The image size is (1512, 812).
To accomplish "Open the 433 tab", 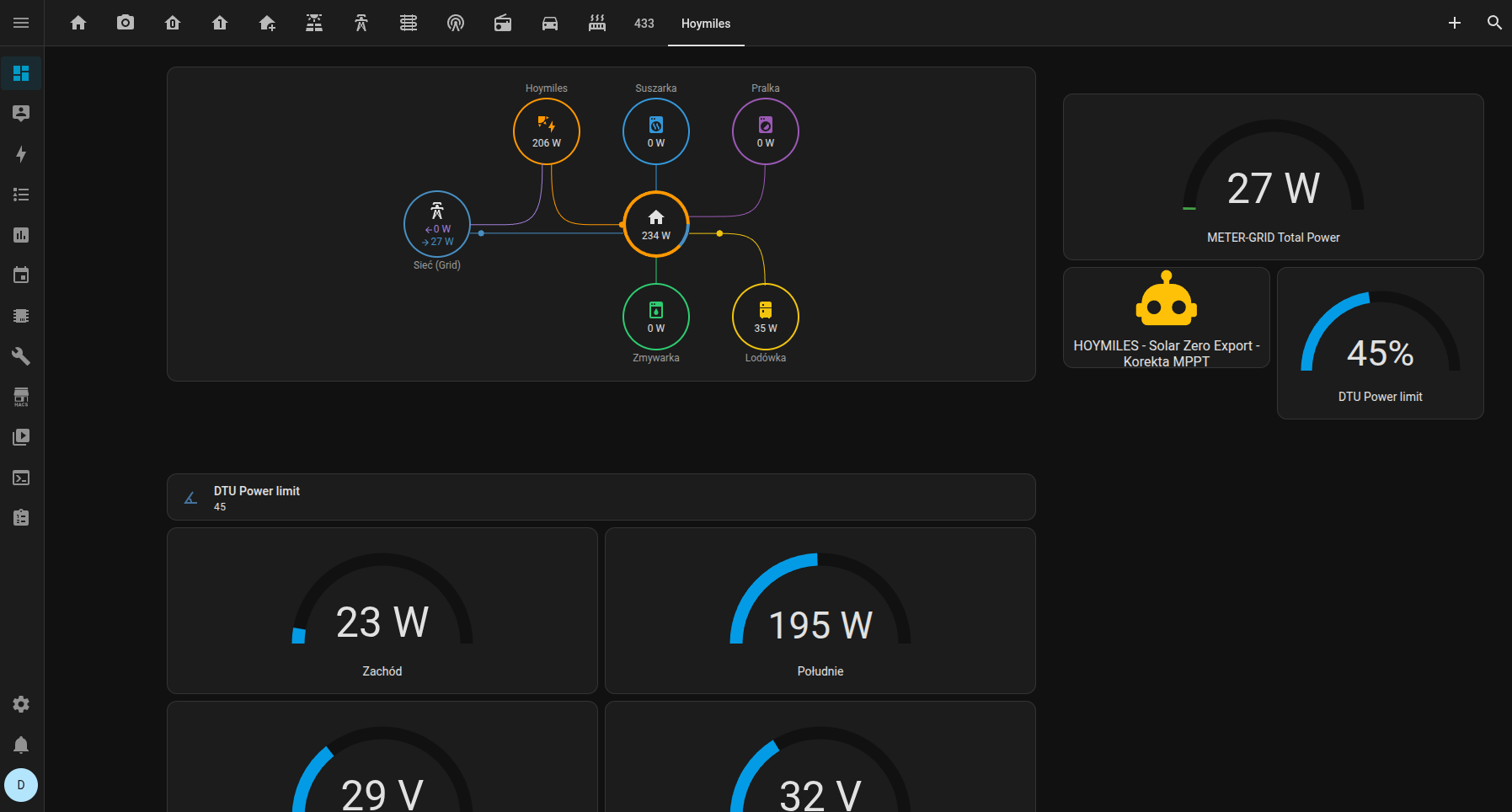I will coord(644,24).
